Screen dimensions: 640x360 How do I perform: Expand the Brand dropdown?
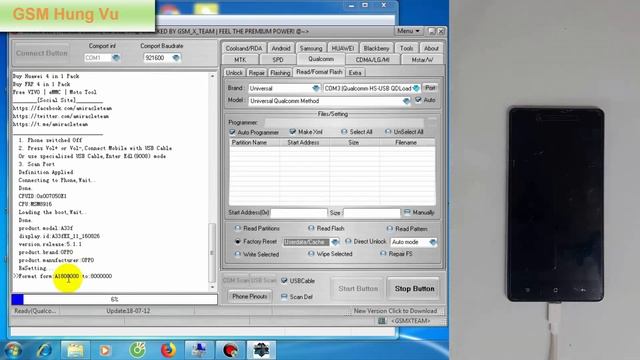tap(316, 88)
